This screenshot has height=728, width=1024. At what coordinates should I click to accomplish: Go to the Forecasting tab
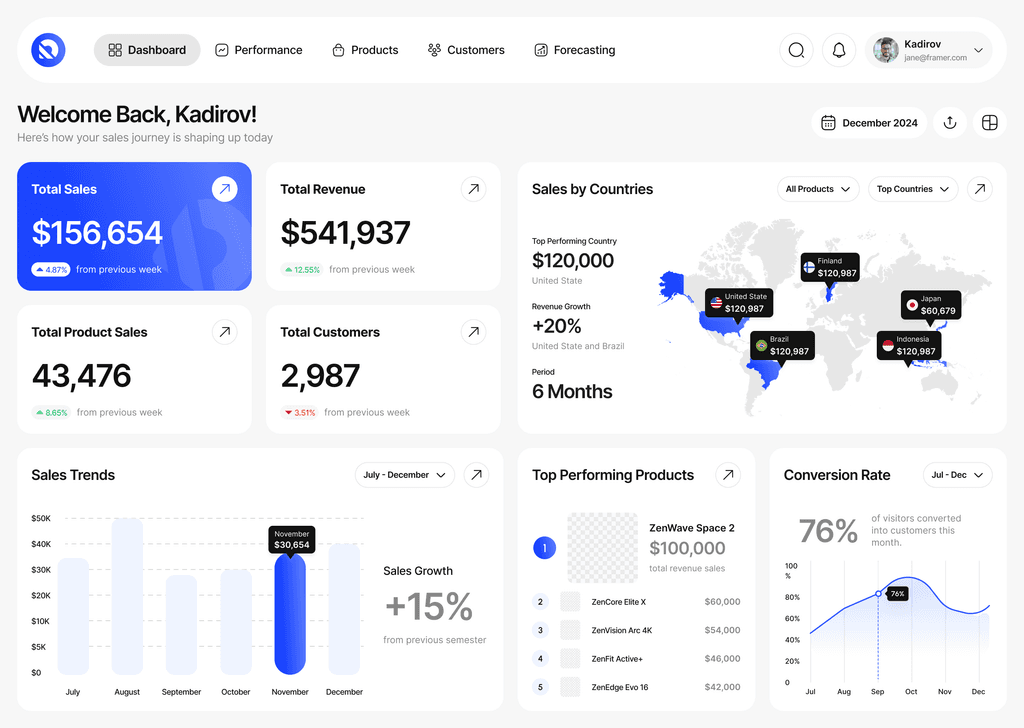click(575, 50)
